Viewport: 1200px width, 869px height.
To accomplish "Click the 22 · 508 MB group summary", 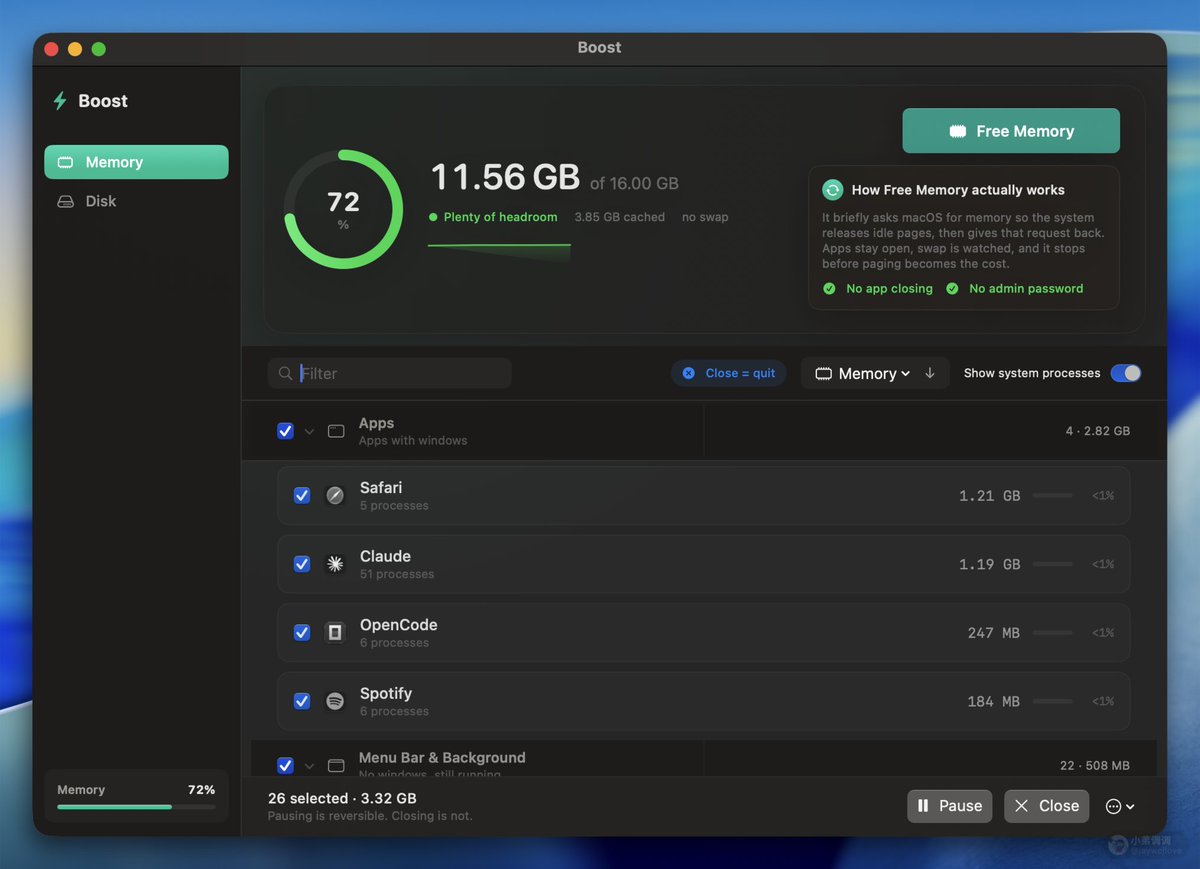I will [x=1095, y=766].
